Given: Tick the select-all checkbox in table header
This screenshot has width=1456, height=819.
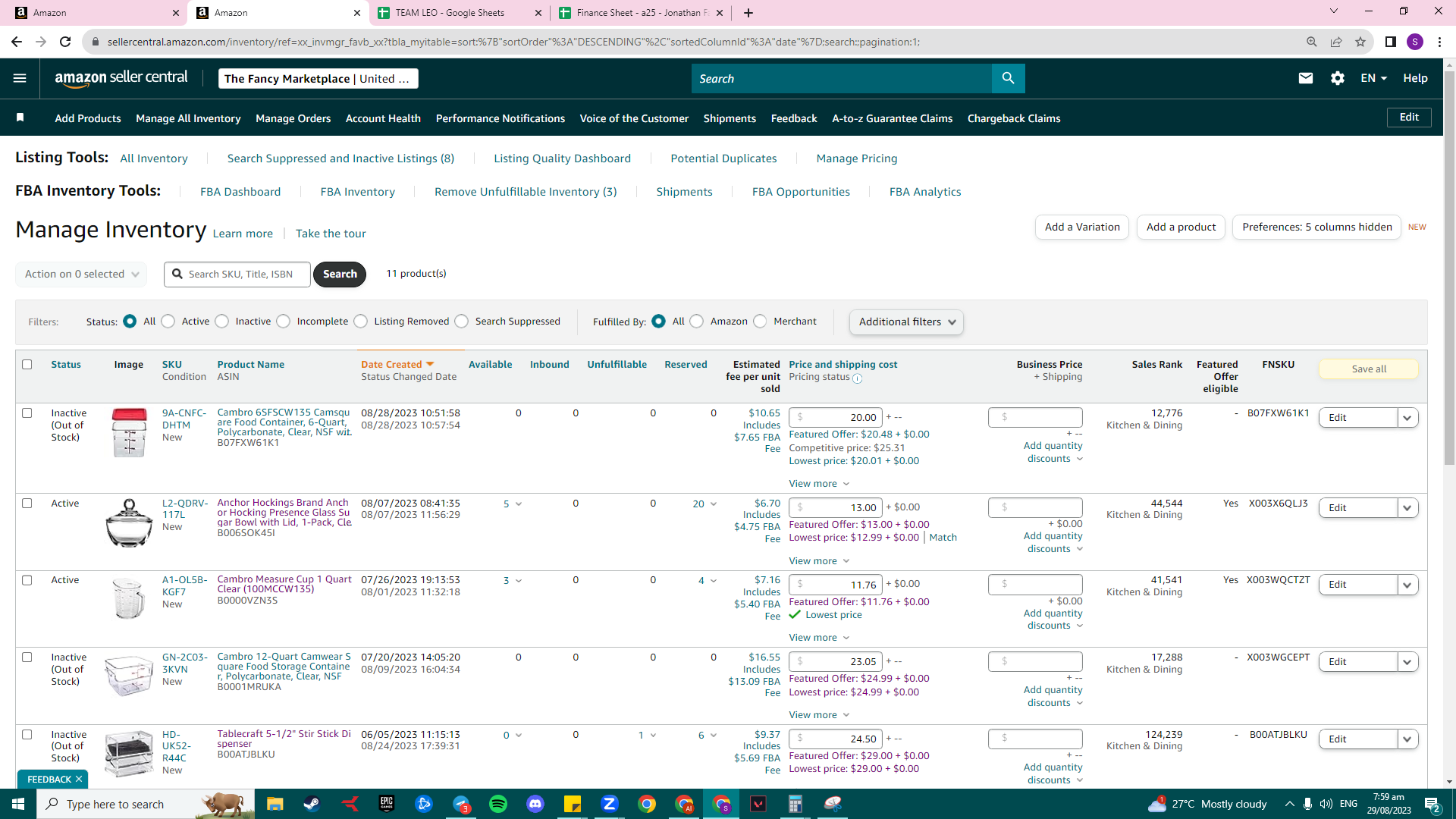Looking at the screenshot, I should (x=27, y=364).
